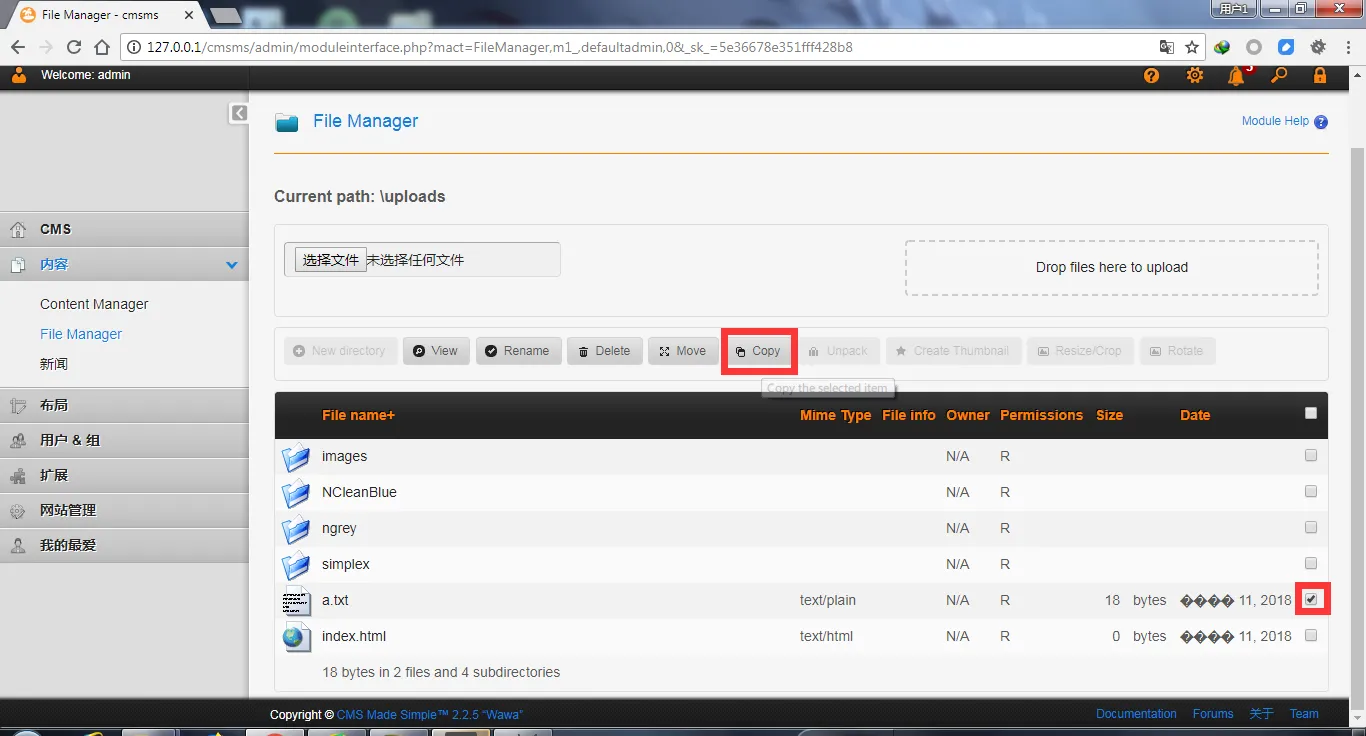This screenshot has height=736, width=1366.
Task: Open the help question mark icon in top bar
Action: pos(1151,76)
